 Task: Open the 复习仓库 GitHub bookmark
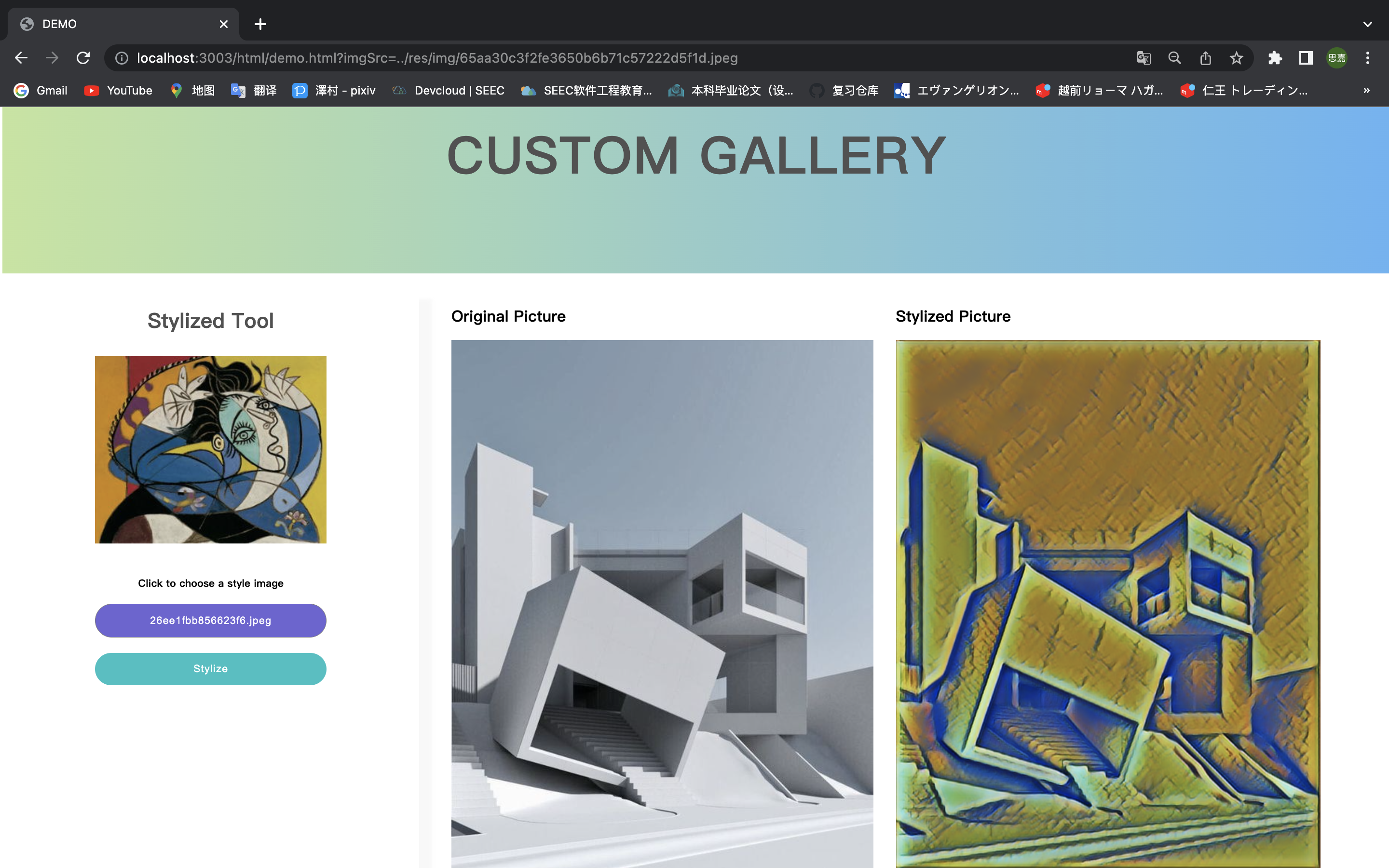tap(844, 90)
